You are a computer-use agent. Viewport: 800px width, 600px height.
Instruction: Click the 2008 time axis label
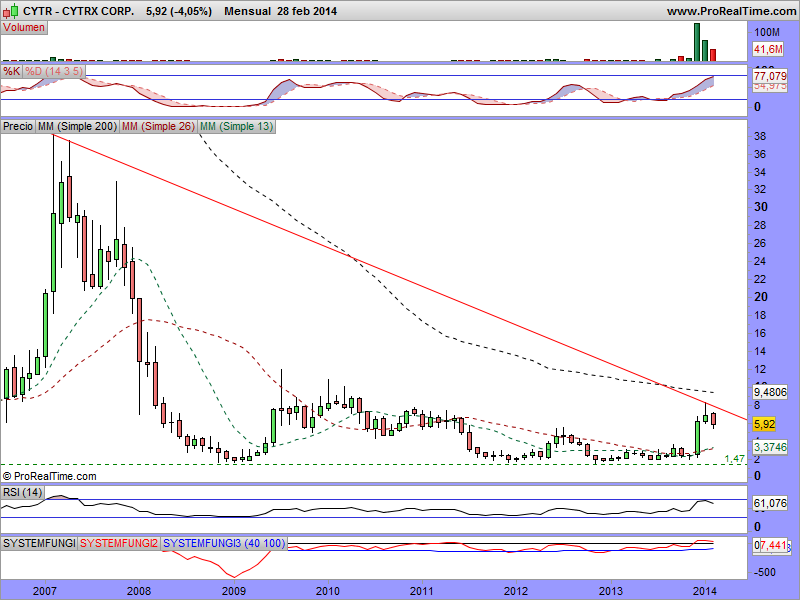click(x=139, y=591)
